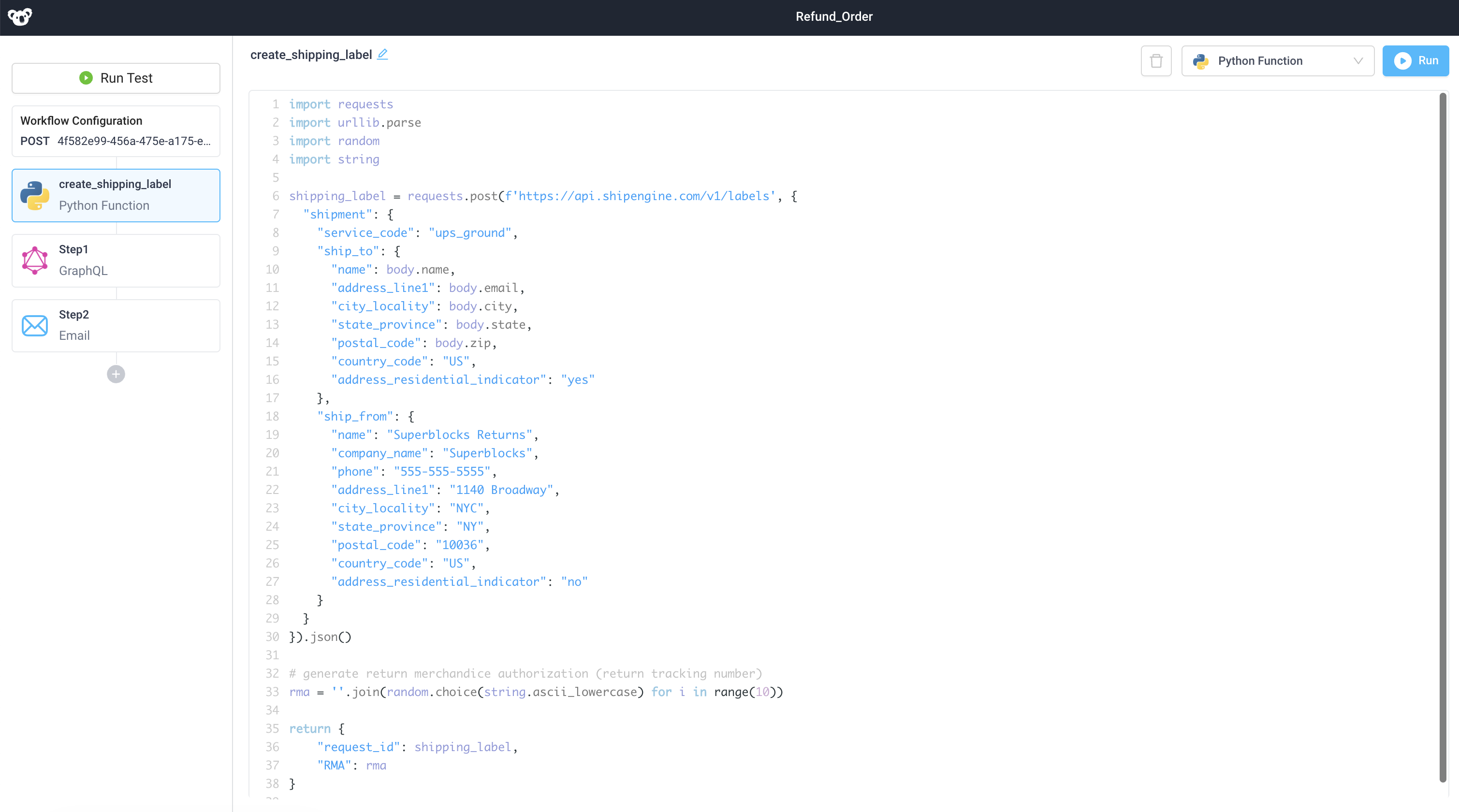This screenshot has height=812, width=1459.
Task: Click the green play icon in Run Test
Action: (x=86, y=78)
